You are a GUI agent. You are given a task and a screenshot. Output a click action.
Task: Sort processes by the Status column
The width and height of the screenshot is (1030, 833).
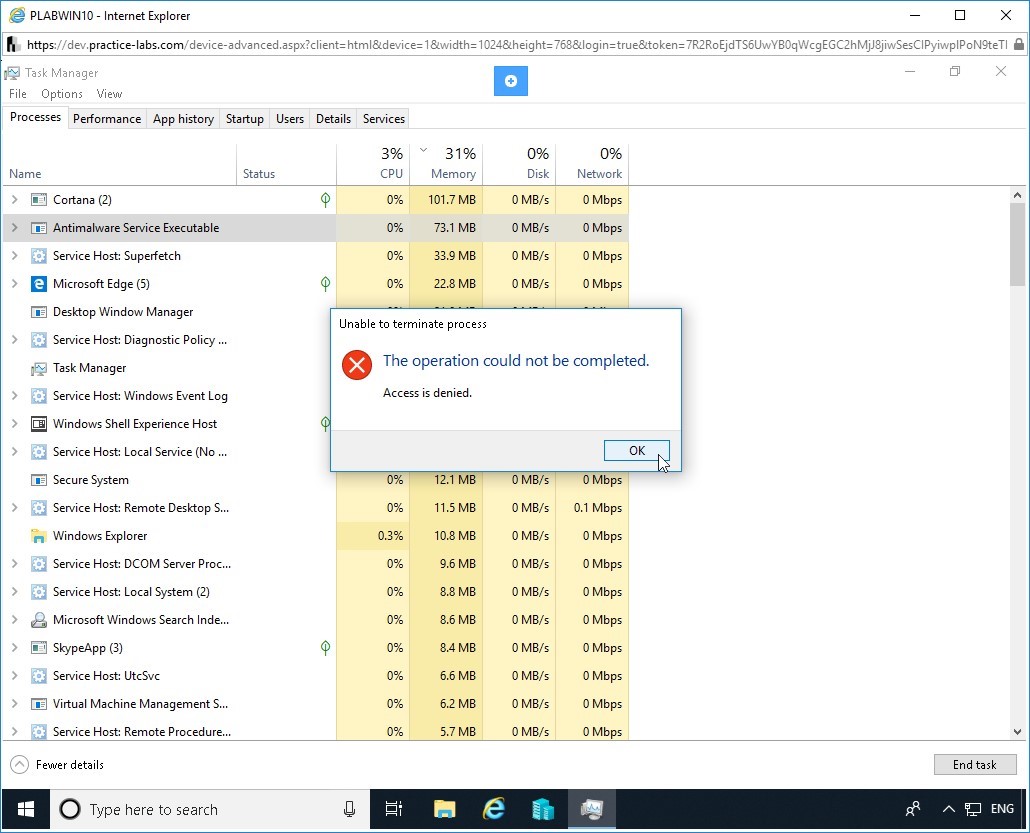pos(286,164)
